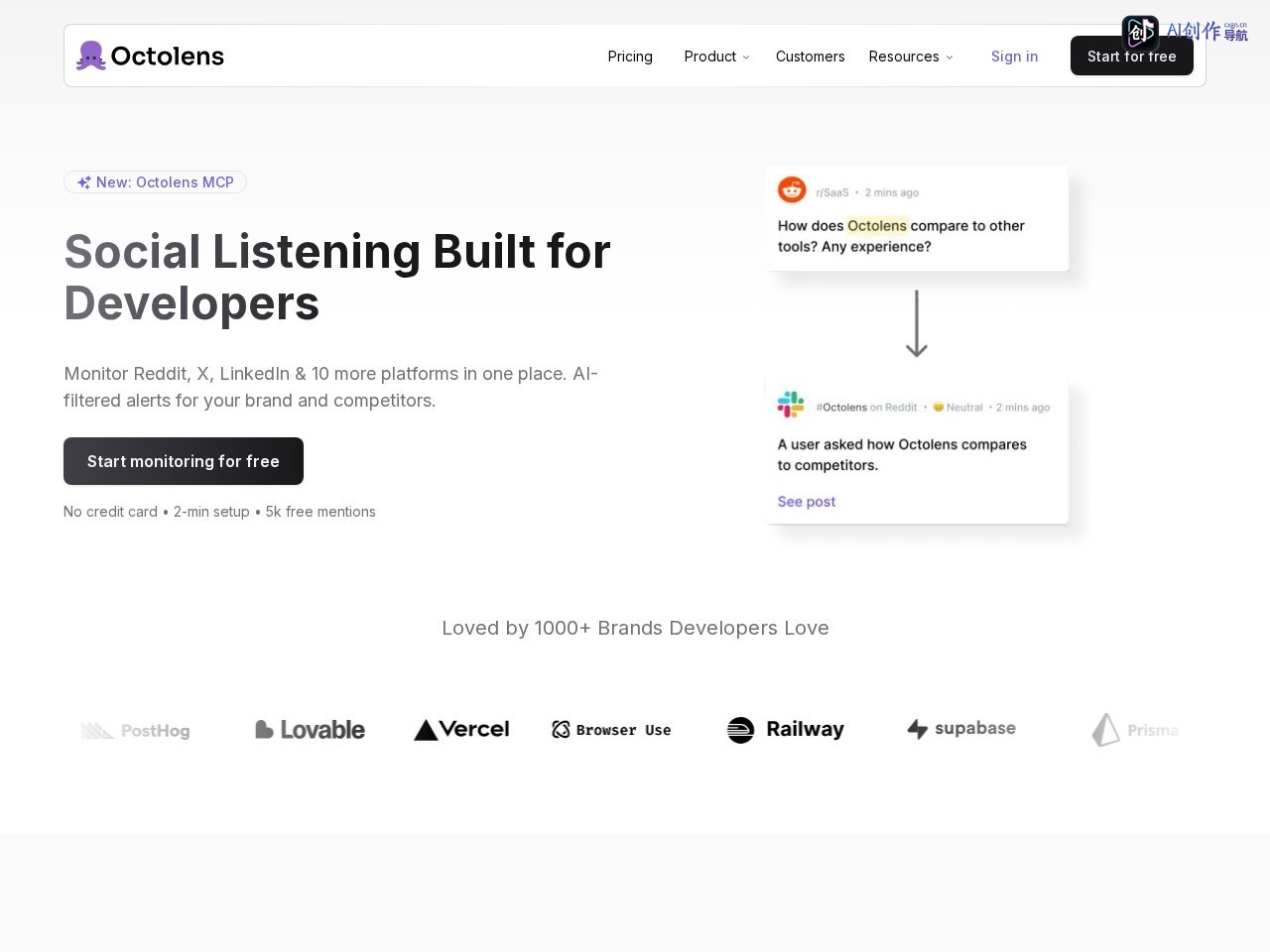Click the Supabase logo
This screenshot has height=952, width=1270.
(961, 729)
